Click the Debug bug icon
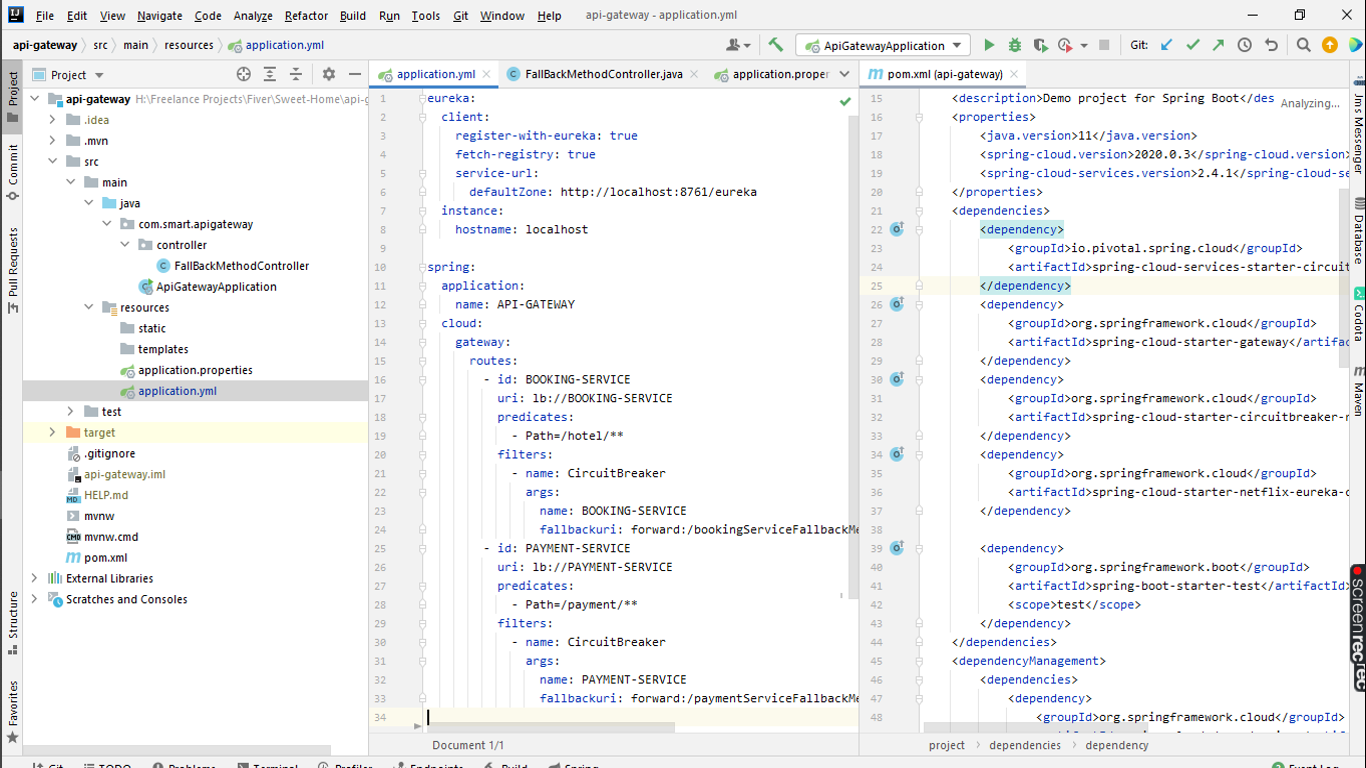Viewport: 1366px width, 768px height. tap(1014, 45)
